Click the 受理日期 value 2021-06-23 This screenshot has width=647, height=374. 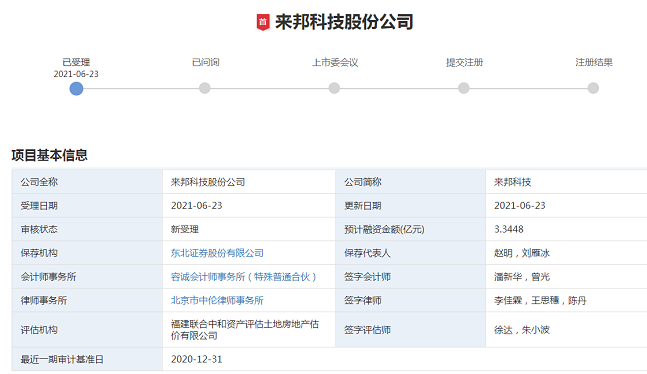pyautogui.click(x=196, y=206)
